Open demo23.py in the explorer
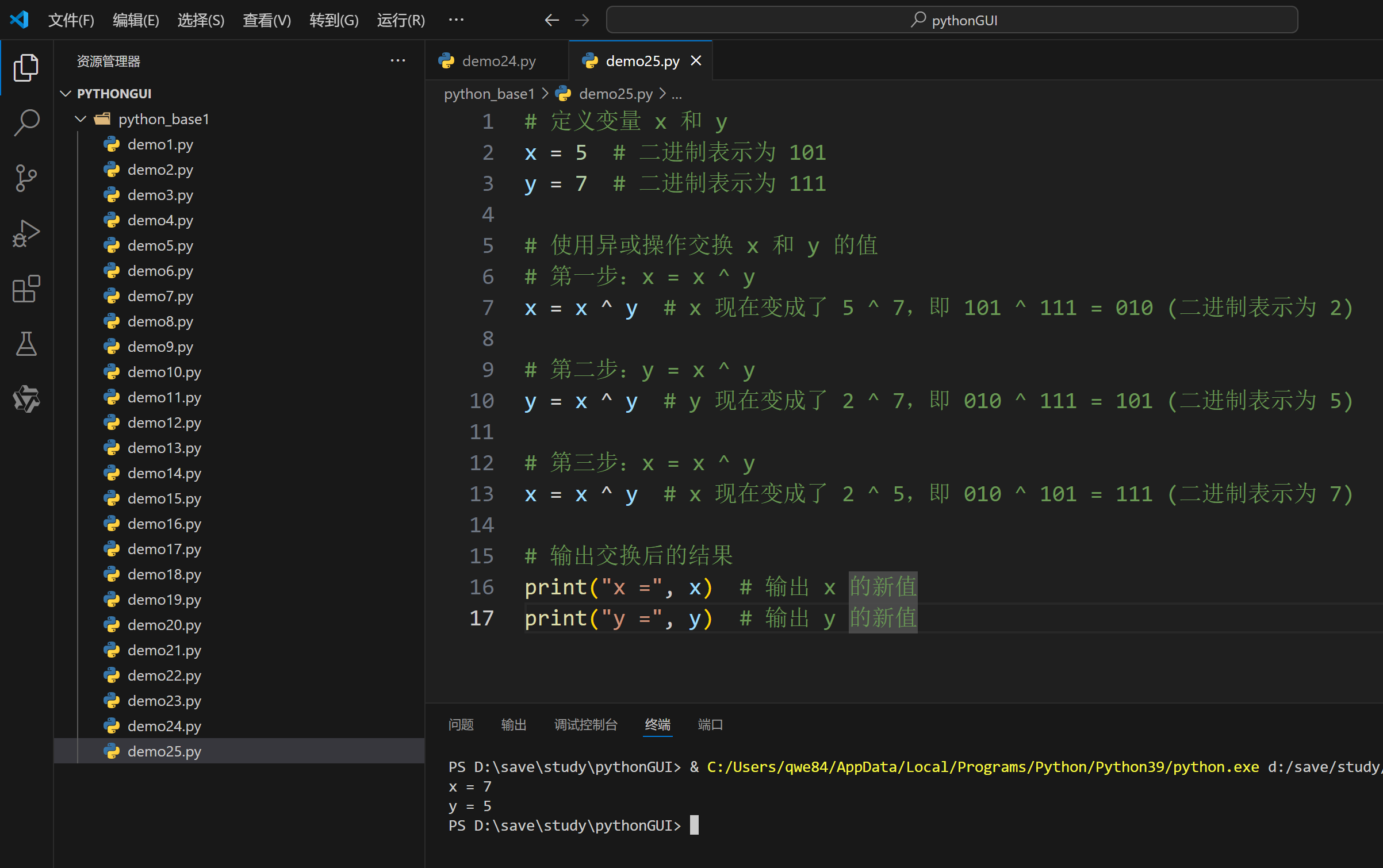 point(239,701)
